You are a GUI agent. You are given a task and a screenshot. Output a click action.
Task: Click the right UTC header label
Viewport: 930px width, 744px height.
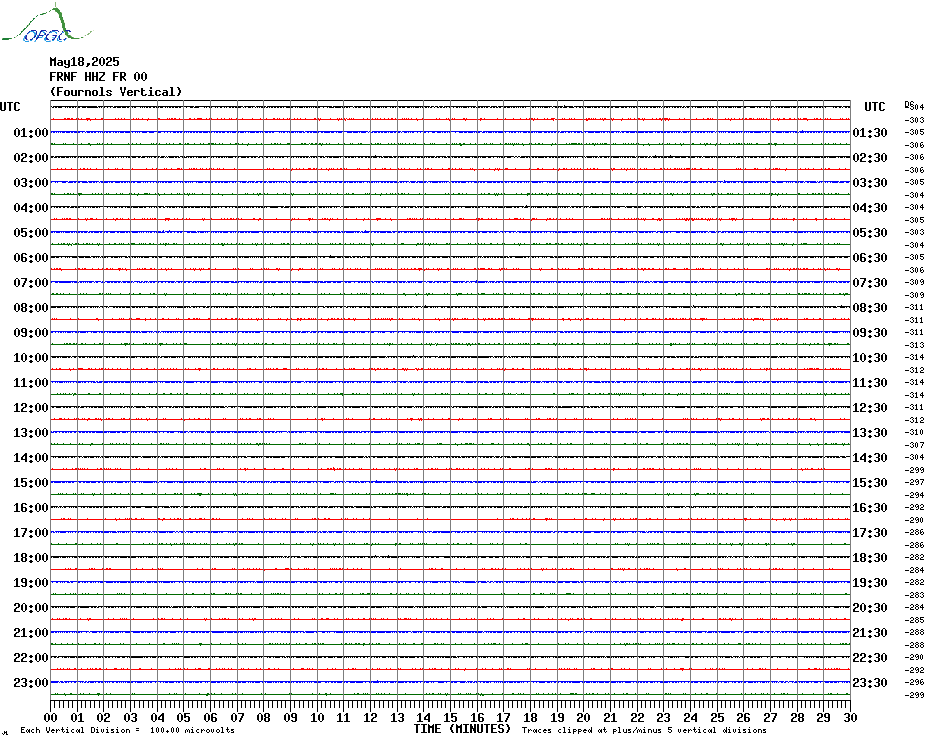click(x=874, y=107)
